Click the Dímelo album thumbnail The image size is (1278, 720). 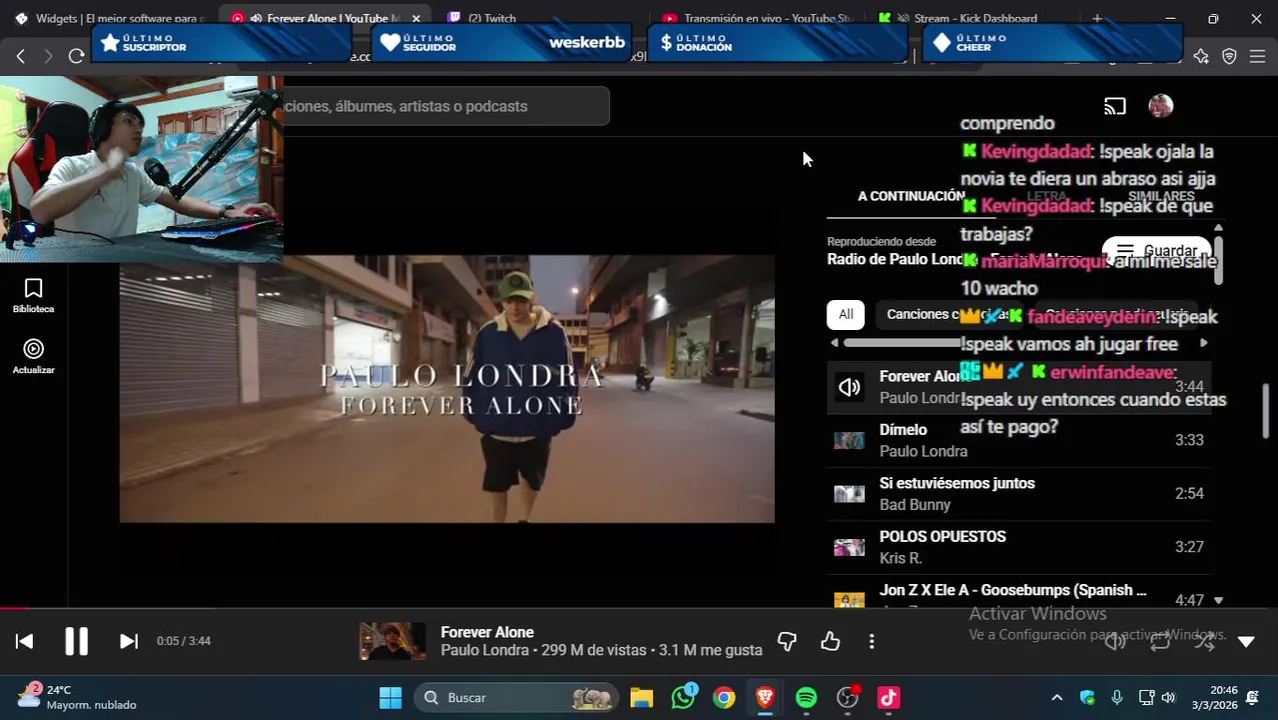point(849,440)
